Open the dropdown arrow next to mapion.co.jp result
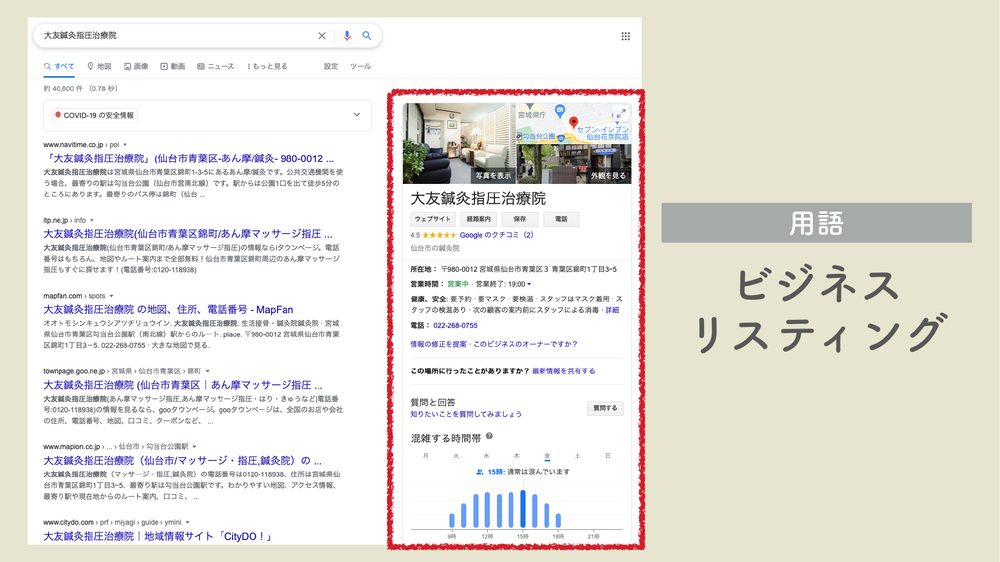 click(195, 447)
